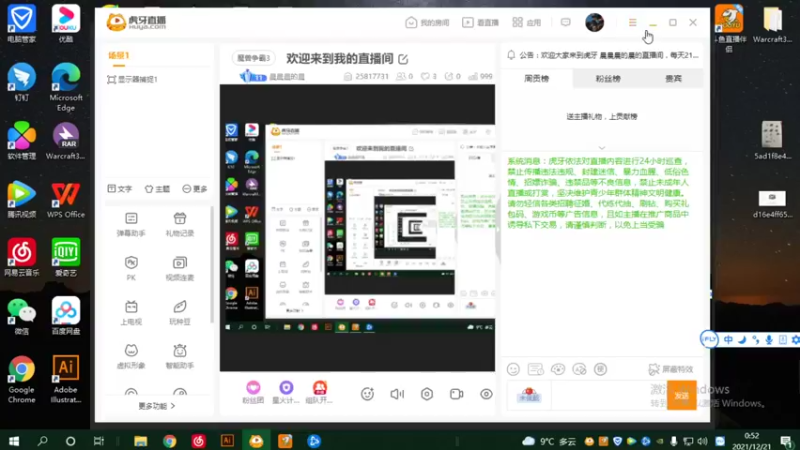
Task: Open beauty face effects below preview
Action: pos(367,394)
